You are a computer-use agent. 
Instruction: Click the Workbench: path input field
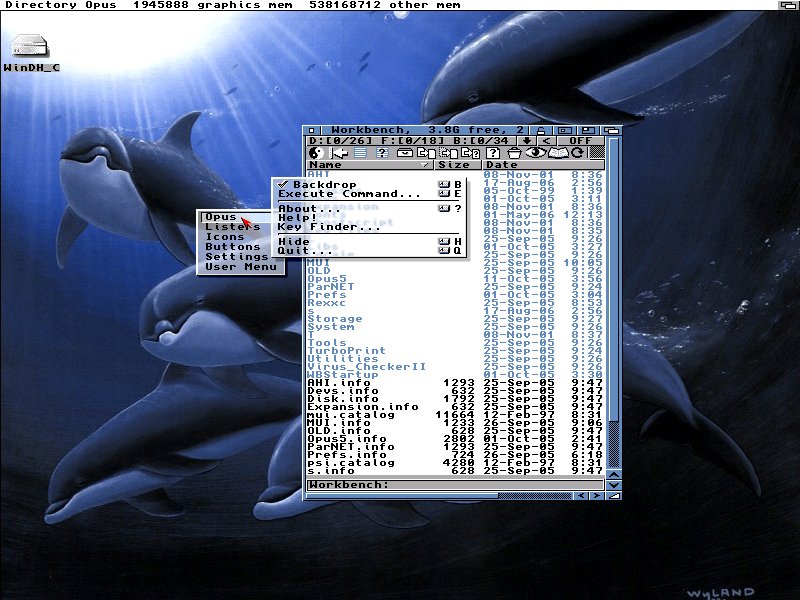pyautogui.click(x=455, y=485)
